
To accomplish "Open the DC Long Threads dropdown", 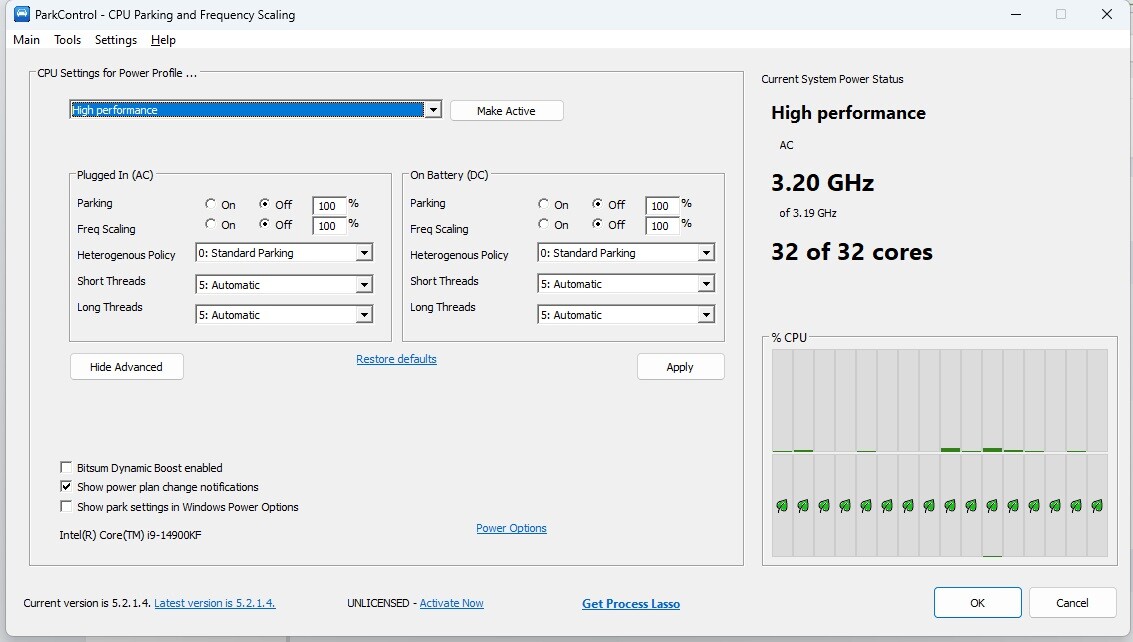I will (706, 315).
